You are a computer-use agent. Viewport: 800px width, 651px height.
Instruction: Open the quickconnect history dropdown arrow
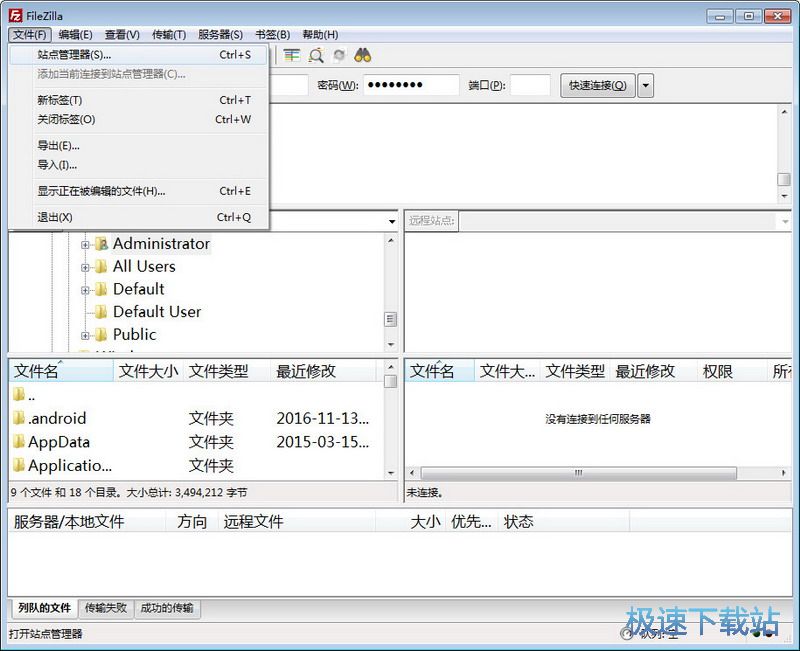[645, 85]
